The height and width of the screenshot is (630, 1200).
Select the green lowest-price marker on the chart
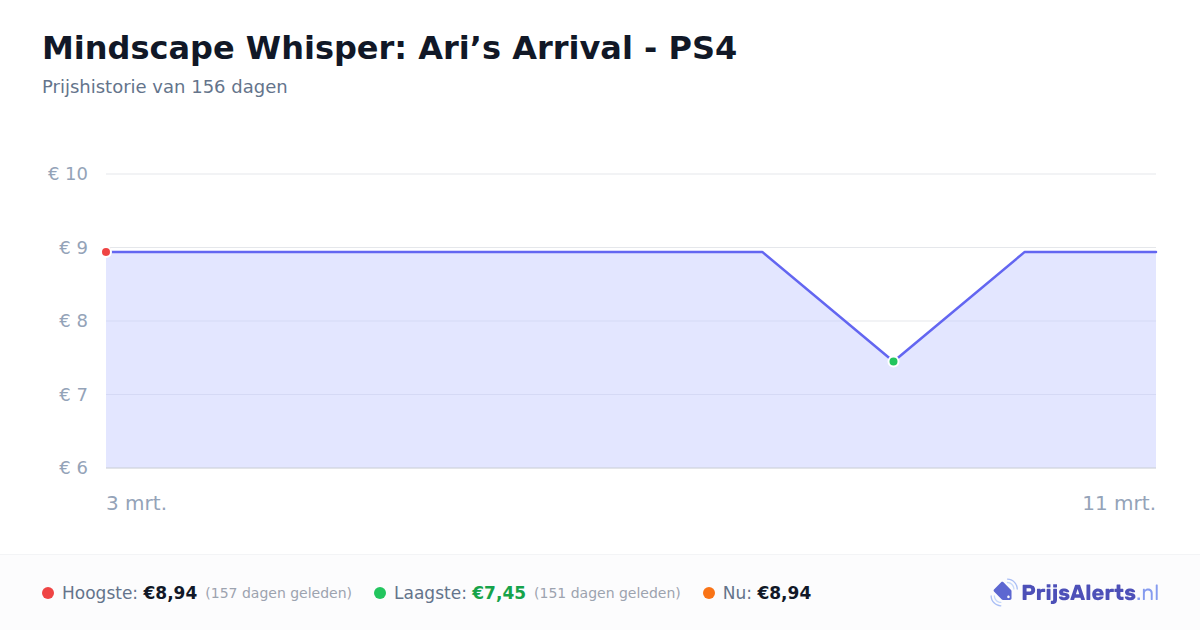point(893,361)
